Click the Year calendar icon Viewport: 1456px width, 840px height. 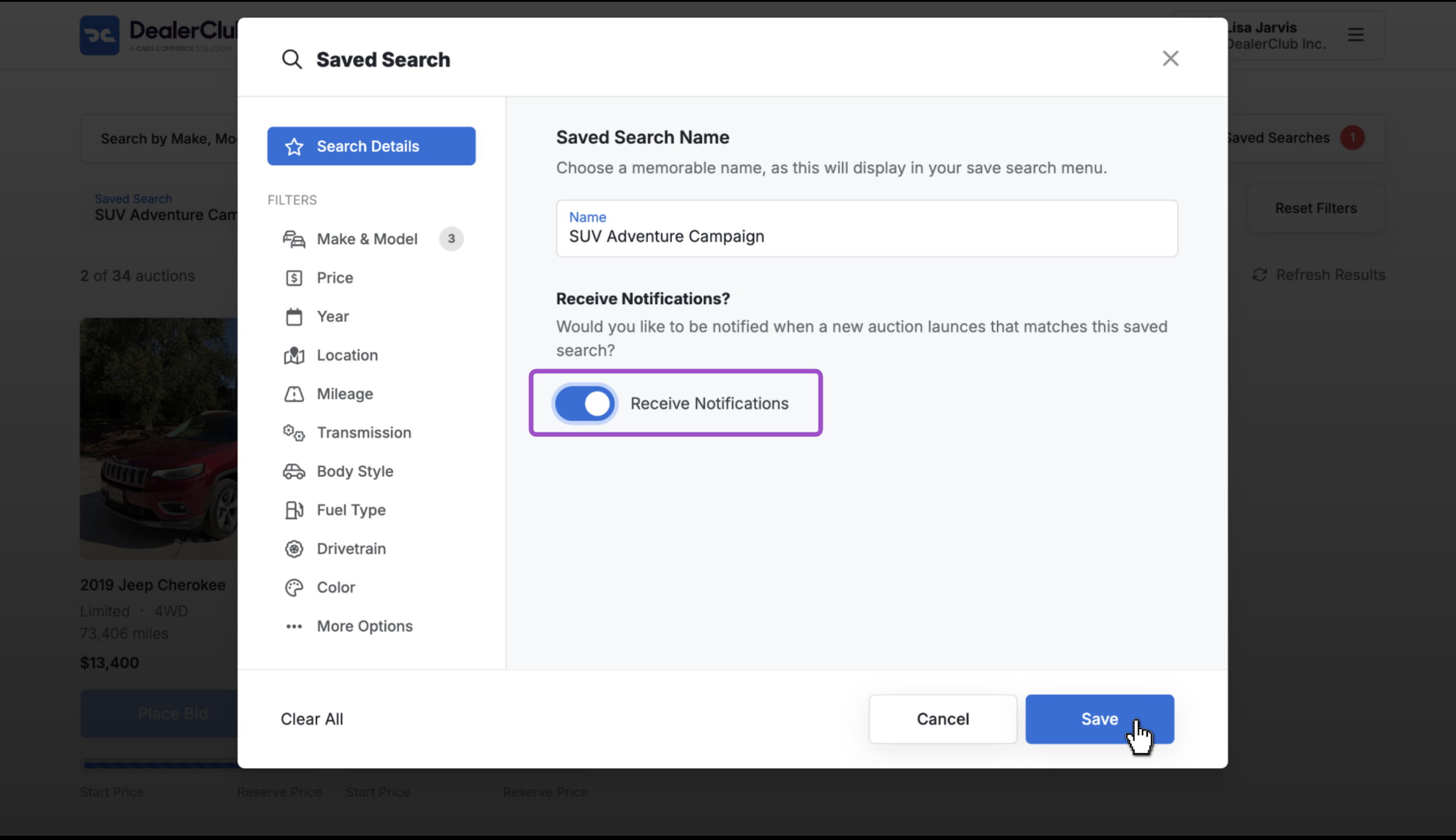click(x=293, y=316)
